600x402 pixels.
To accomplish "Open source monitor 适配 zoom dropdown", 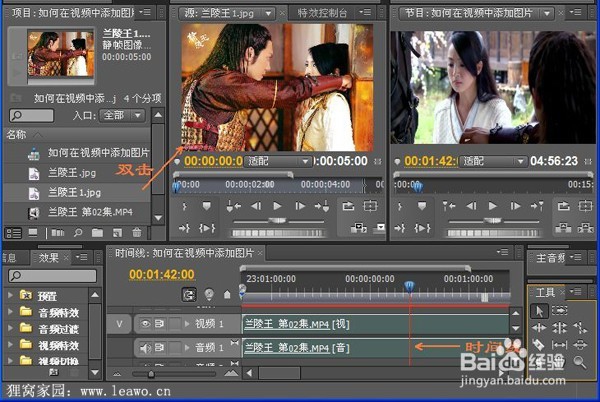I will pyautogui.click(x=278, y=161).
